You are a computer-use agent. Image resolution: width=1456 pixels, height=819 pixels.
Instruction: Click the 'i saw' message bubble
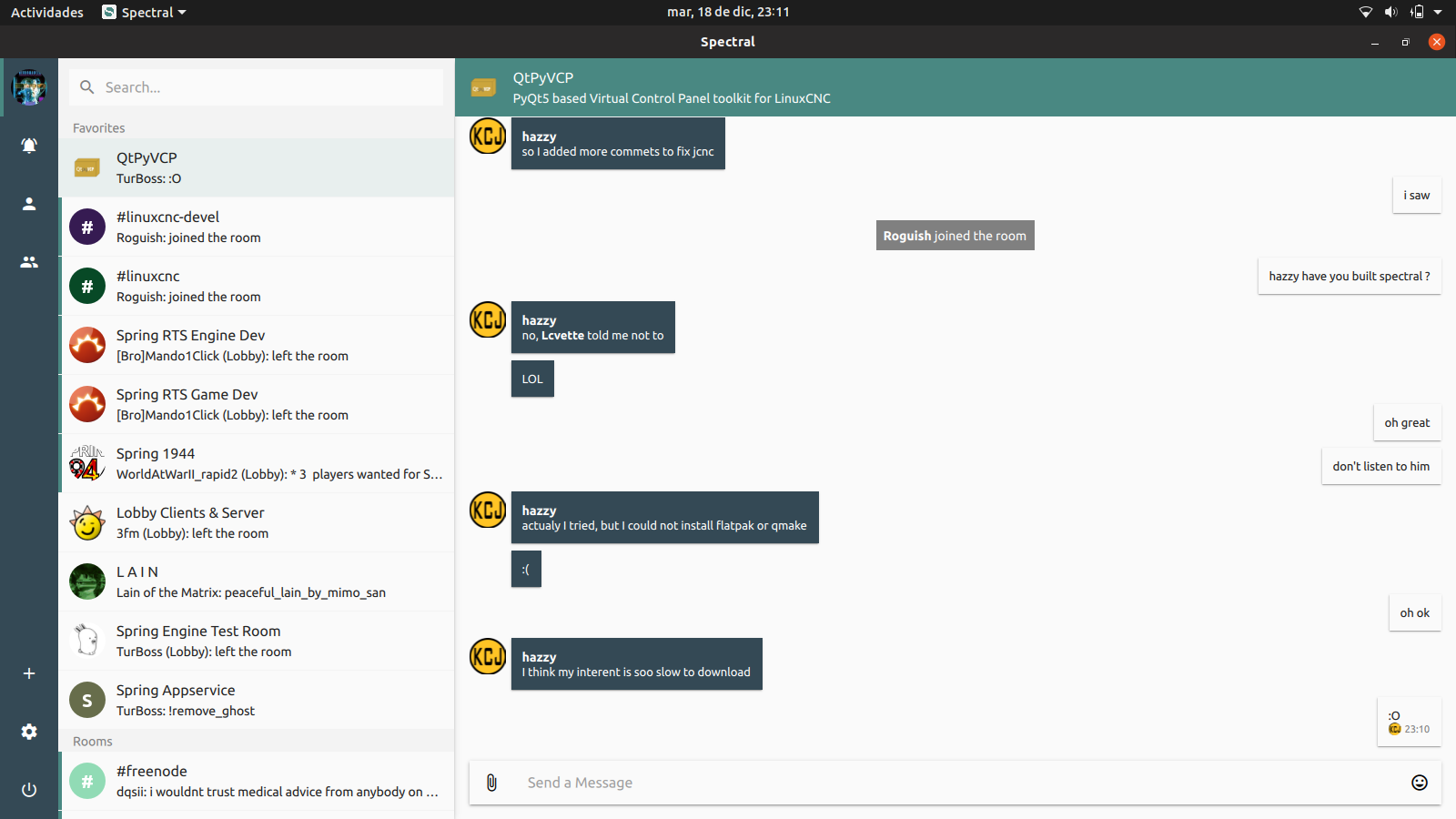(x=1417, y=195)
